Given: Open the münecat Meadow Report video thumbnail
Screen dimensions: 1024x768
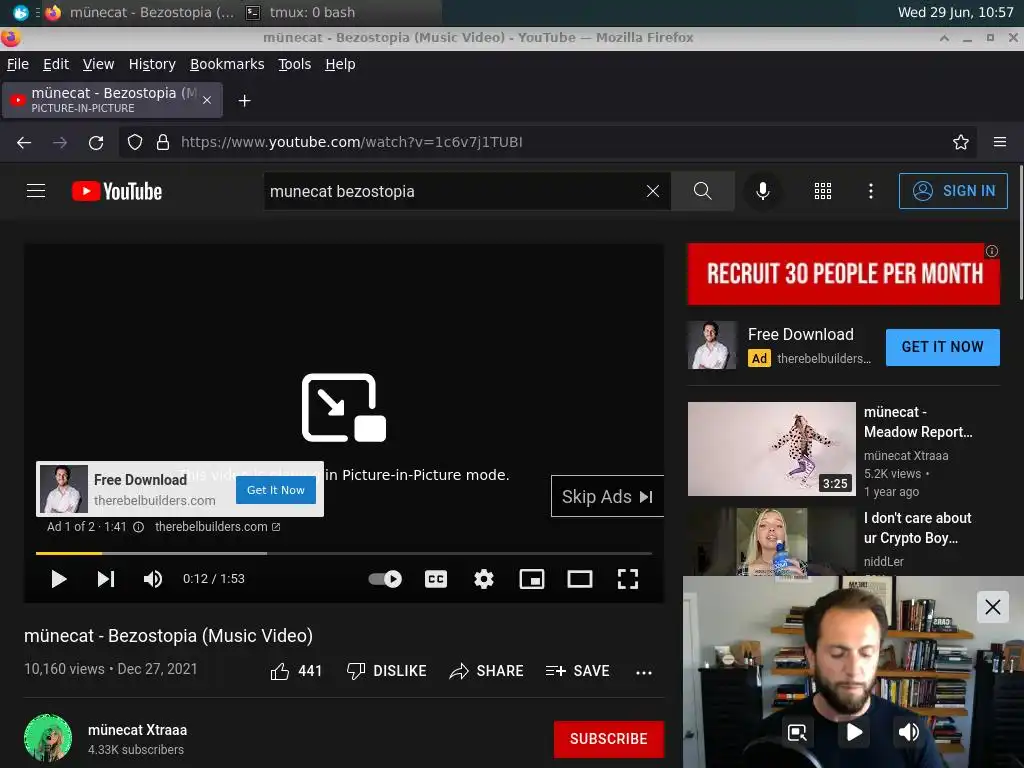Looking at the screenshot, I should [771, 449].
